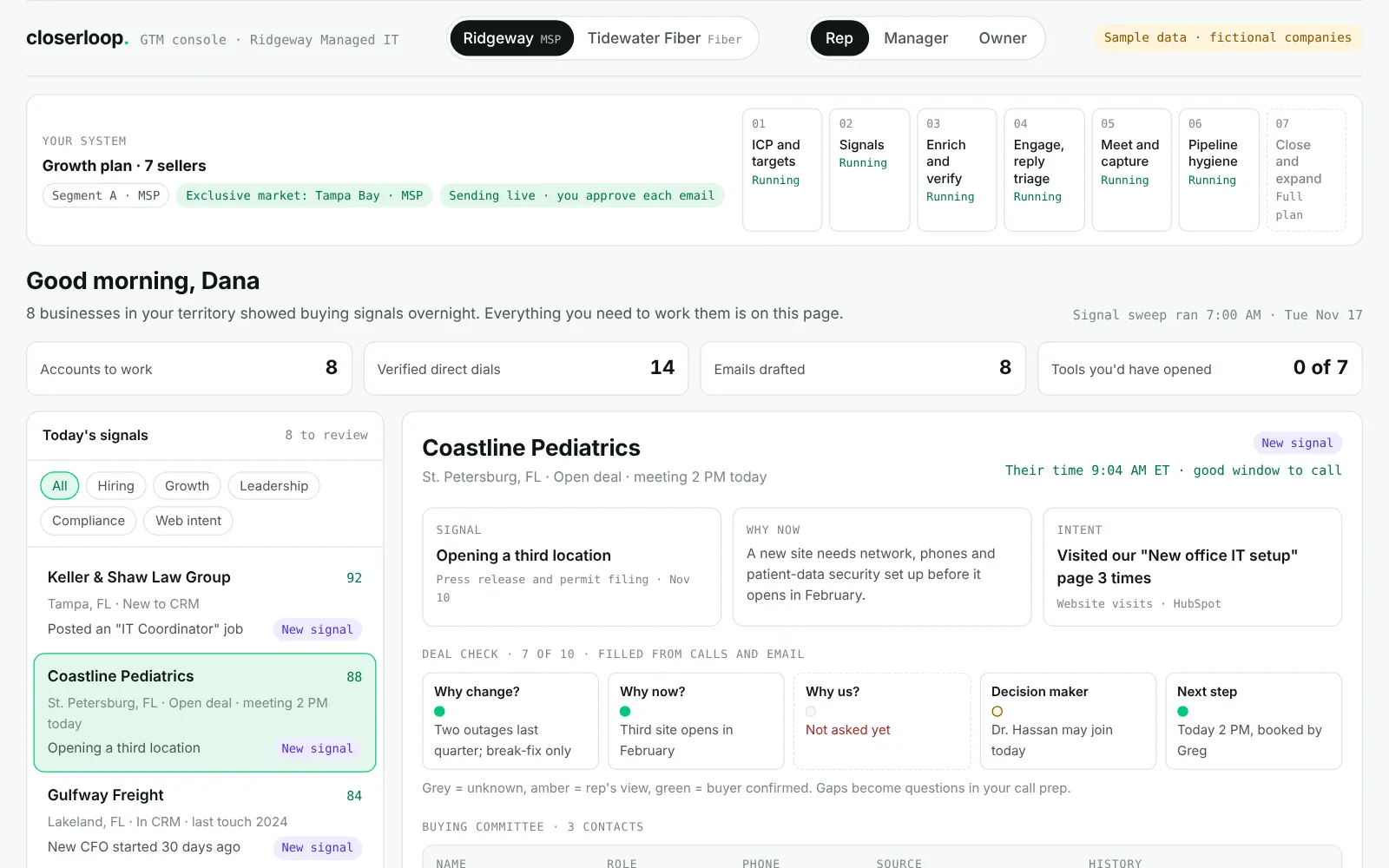Select the Owner role view

[x=1003, y=38]
